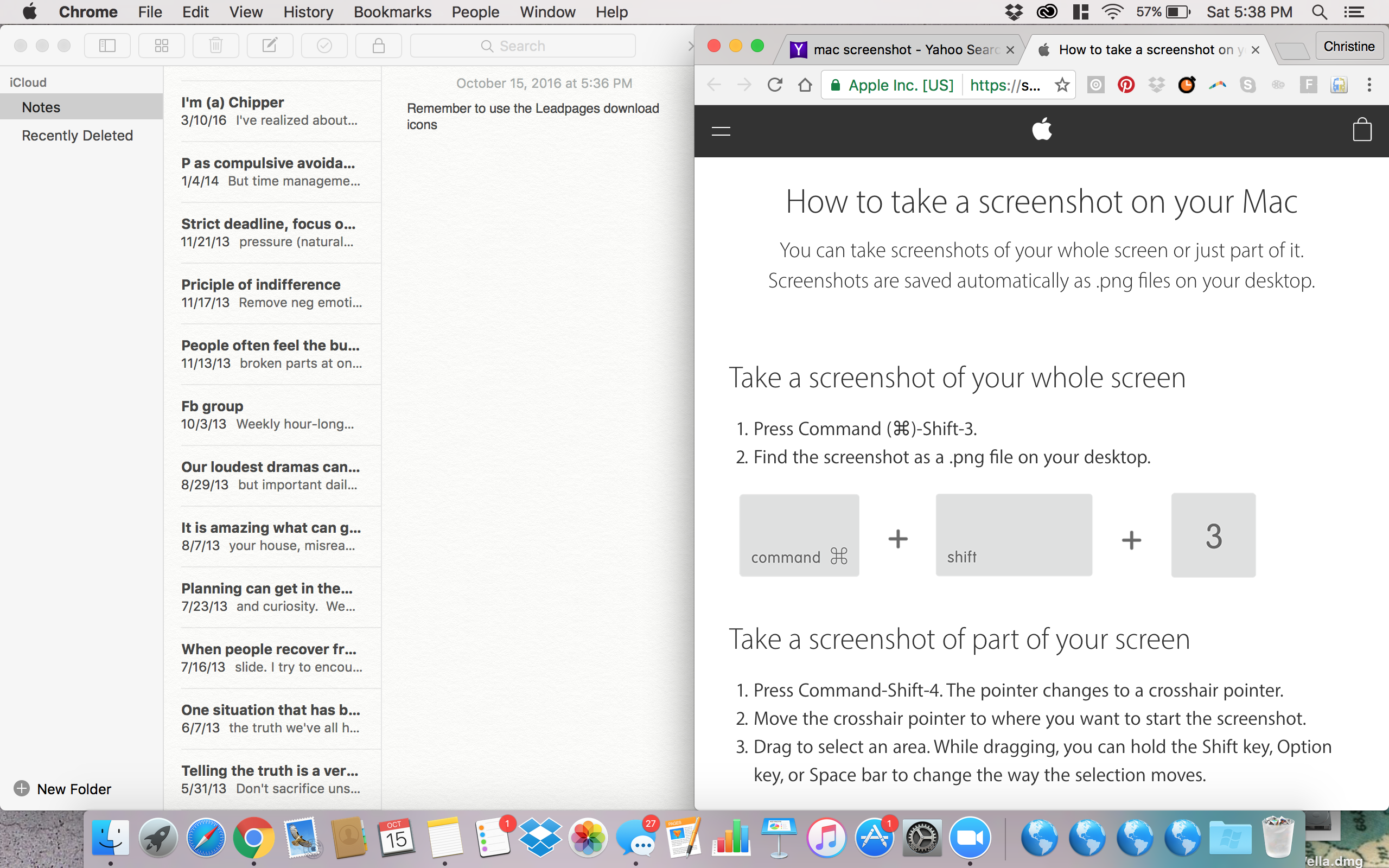Click the trash icon in Notes toolbar
The image size is (1389, 868).
tap(216, 46)
